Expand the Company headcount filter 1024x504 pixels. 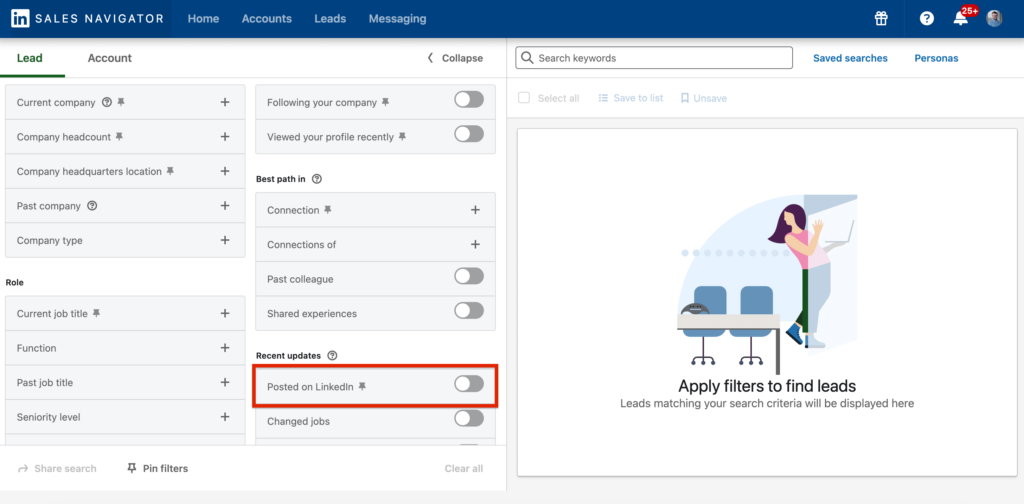coord(225,137)
